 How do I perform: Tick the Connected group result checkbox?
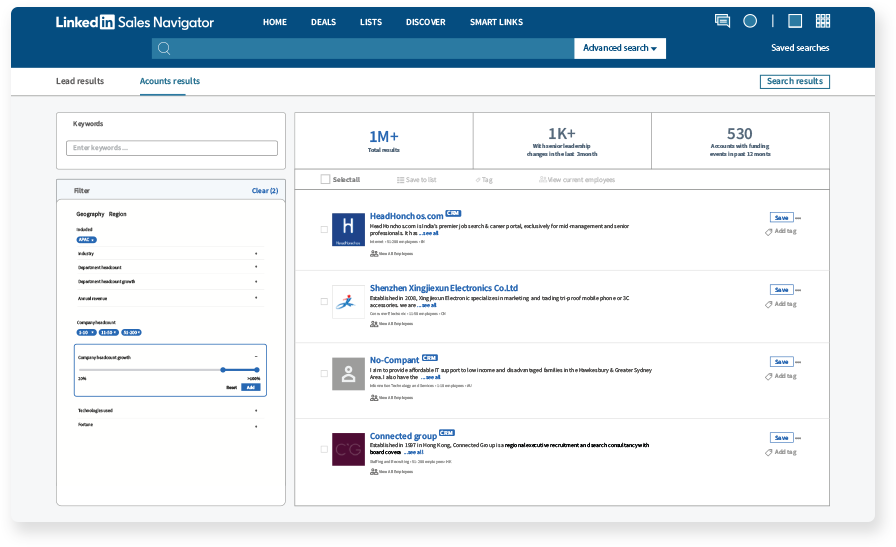pos(324,449)
